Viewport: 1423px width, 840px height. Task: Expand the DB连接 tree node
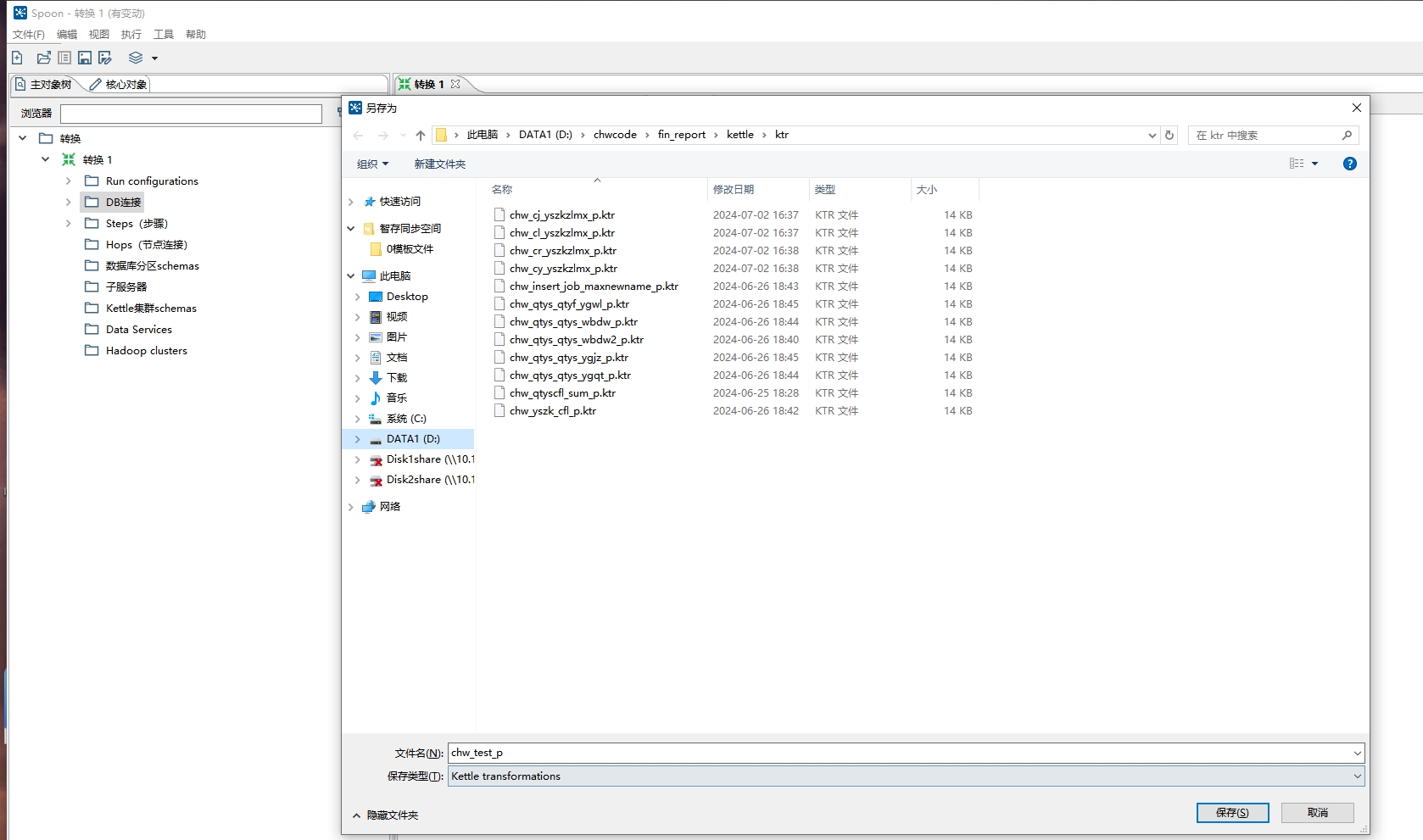click(x=69, y=202)
